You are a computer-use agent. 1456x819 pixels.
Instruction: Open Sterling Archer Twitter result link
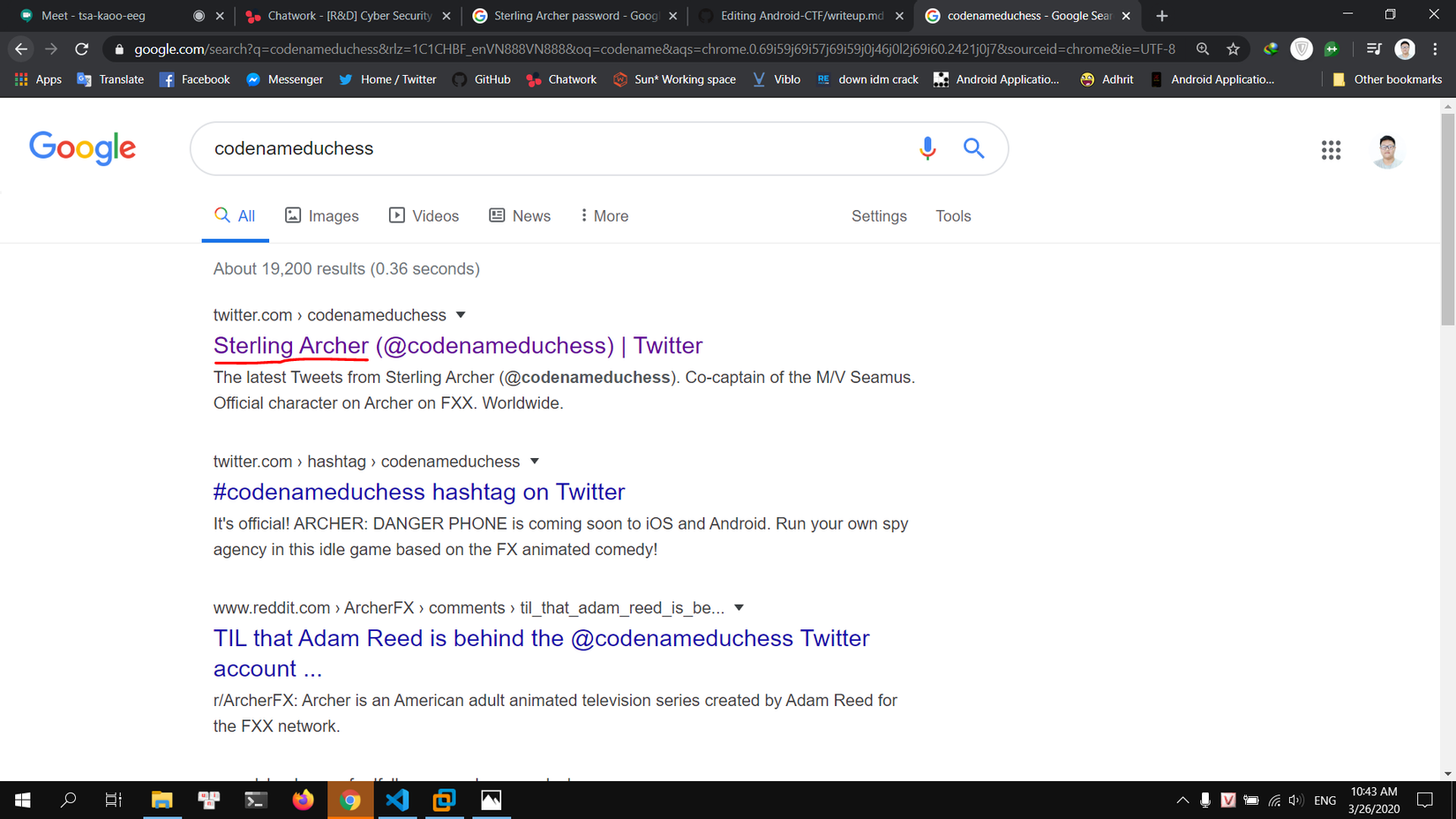pyautogui.click(x=458, y=345)
